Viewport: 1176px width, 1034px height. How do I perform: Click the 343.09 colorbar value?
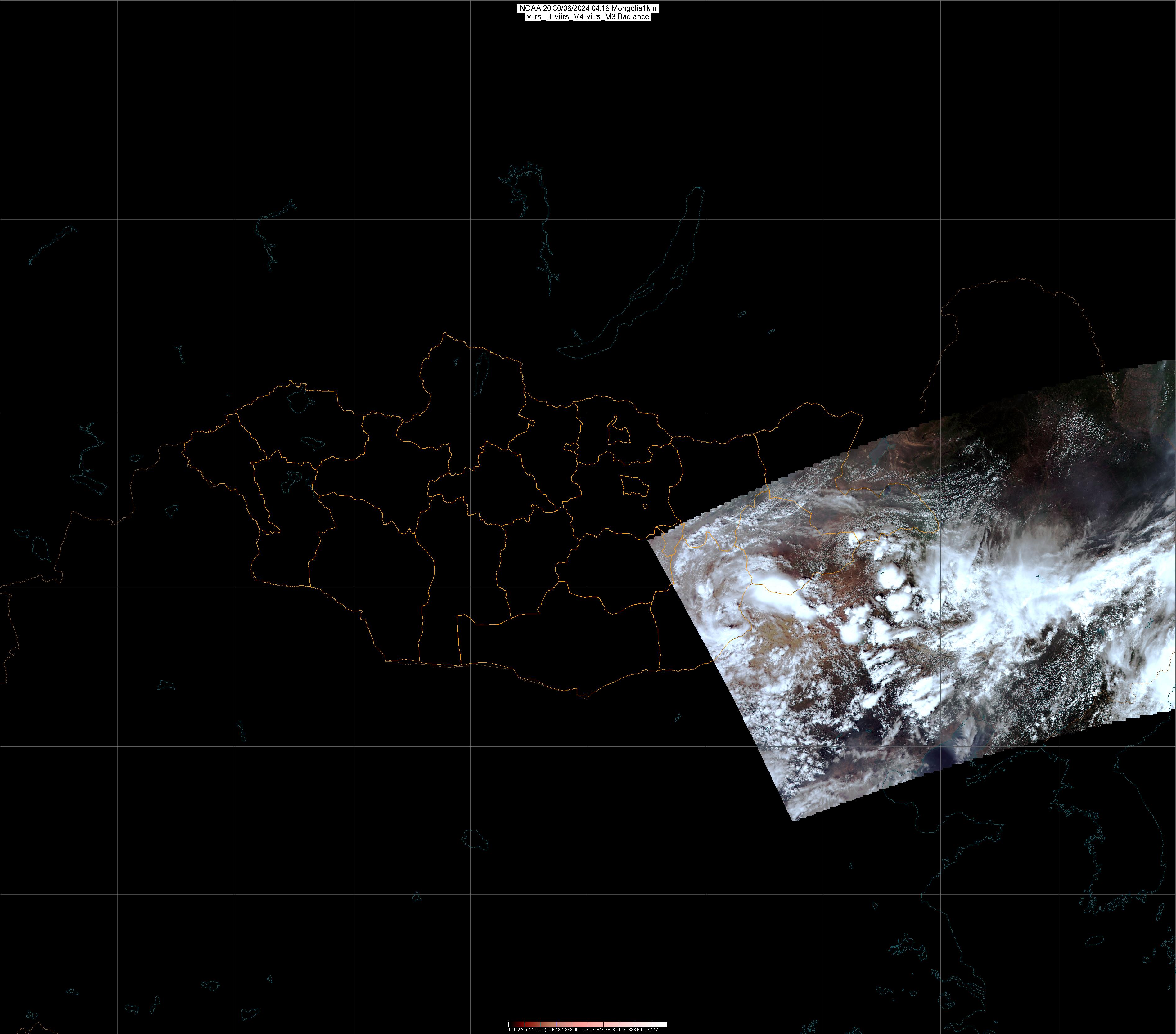pos(572,1030)
